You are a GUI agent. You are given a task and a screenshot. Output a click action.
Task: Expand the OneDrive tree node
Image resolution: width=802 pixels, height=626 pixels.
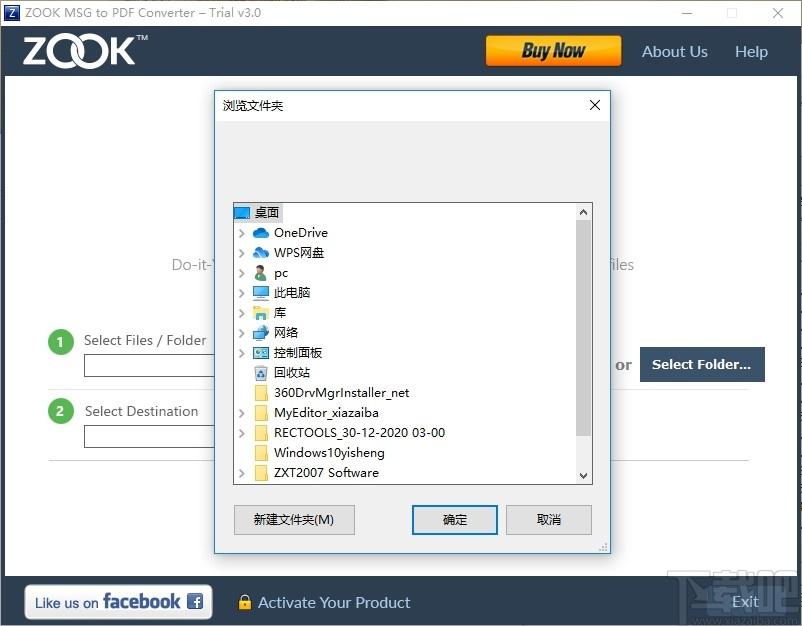(x=242, y=233)
